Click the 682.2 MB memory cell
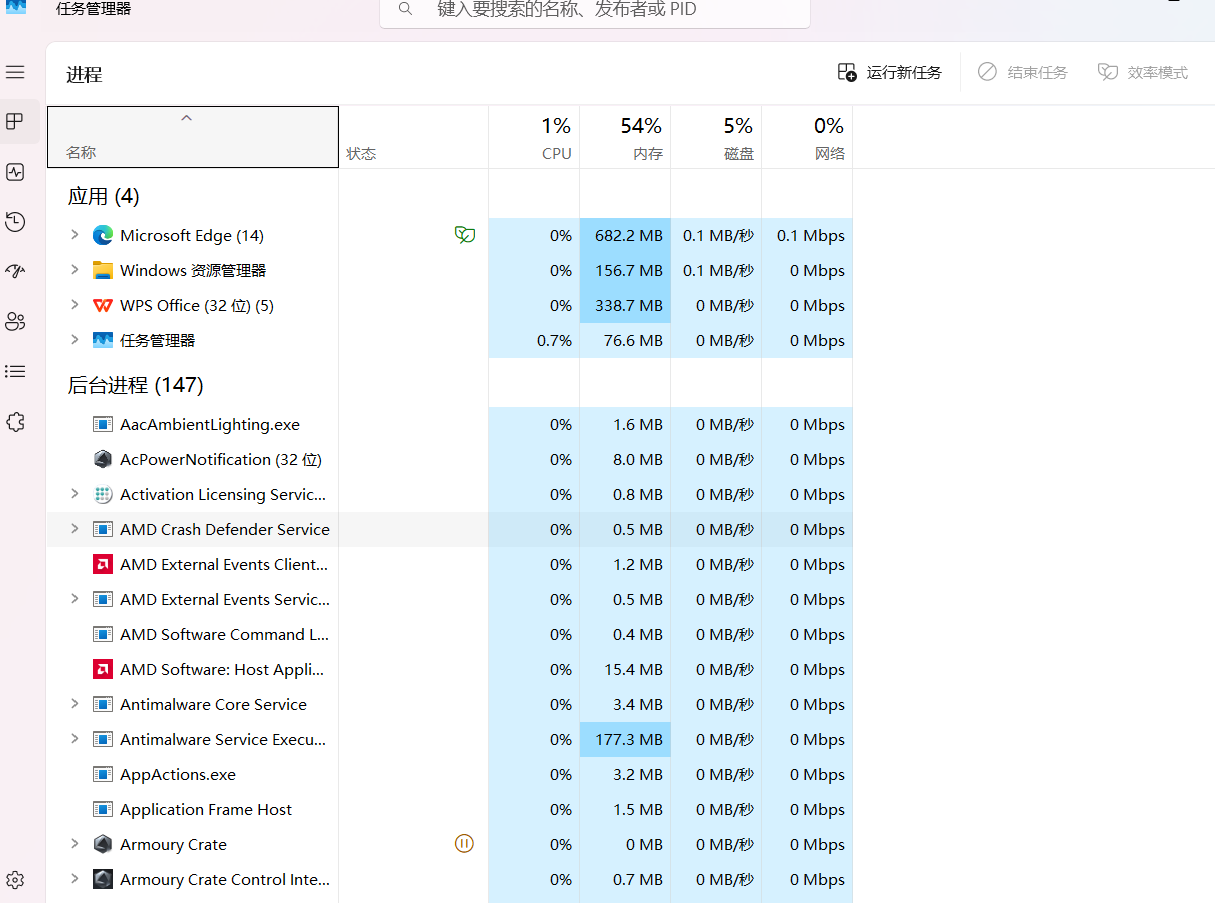This screenshot has width=1215, height=903. click(x=625, y=235)
